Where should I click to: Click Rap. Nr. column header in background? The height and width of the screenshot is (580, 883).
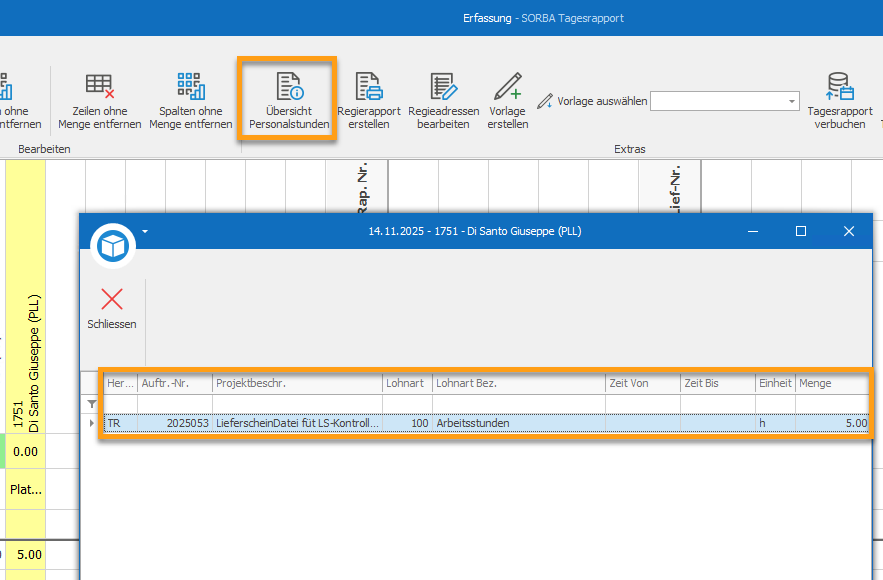(x=357, y=187)
